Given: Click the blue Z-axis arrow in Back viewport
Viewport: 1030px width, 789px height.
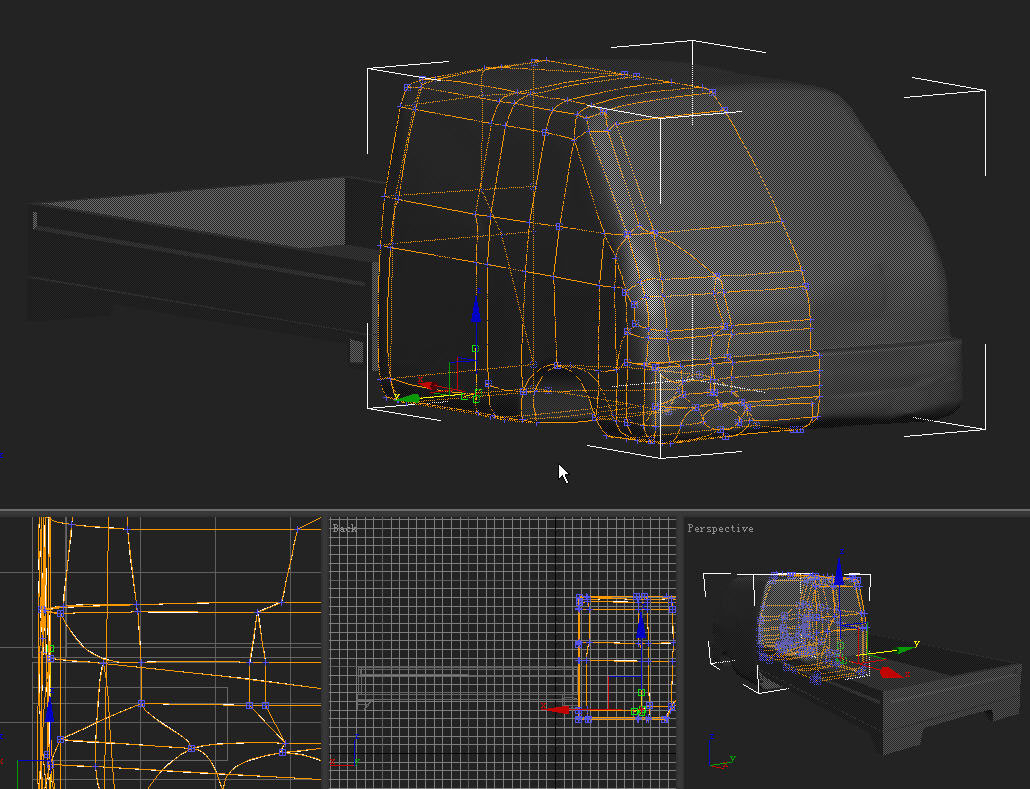Looking at the screenshot, I should pyautogui.click(x=640, y=632).
